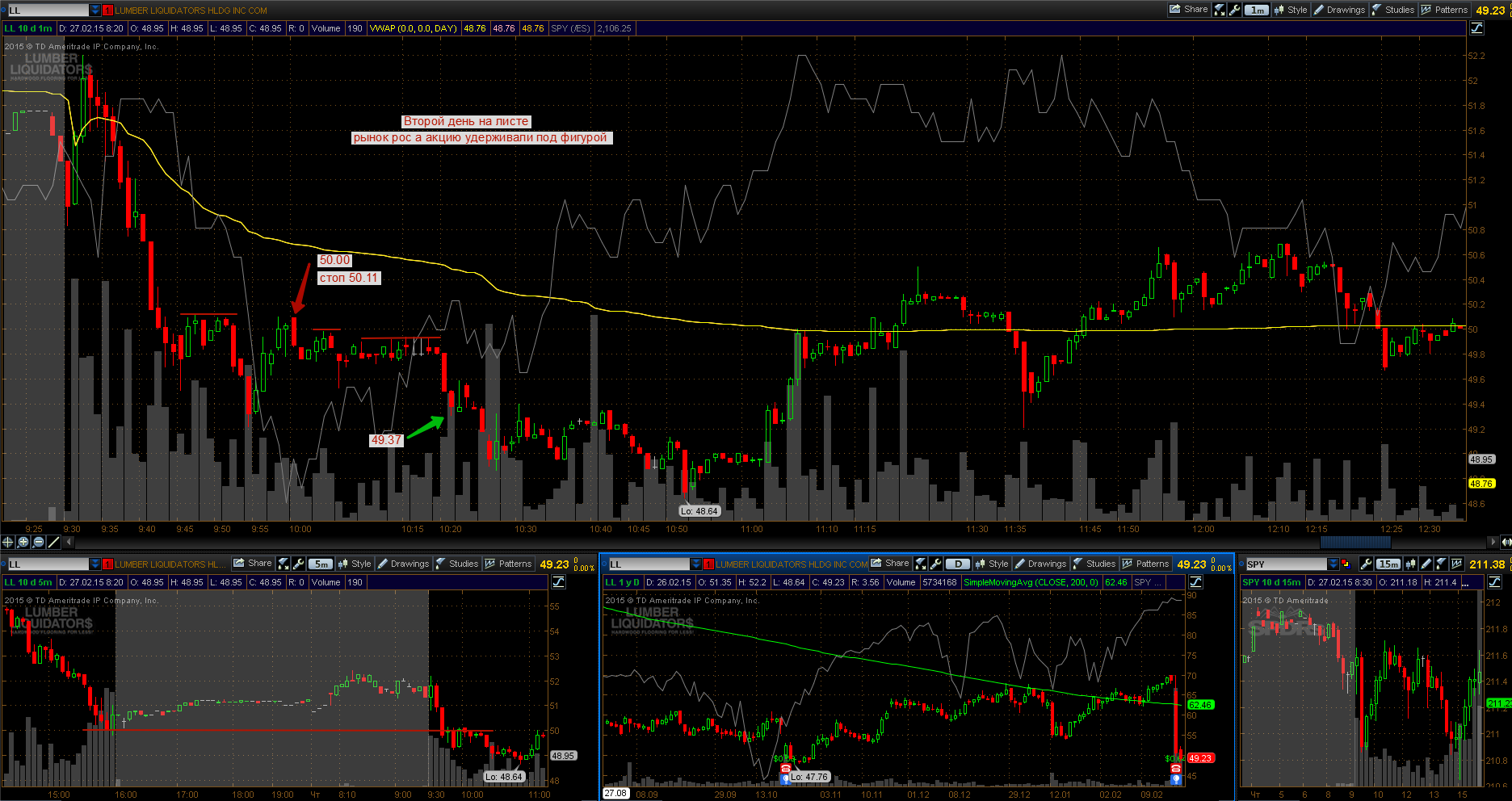This screenshot has width=1512, height=801.
Task: Click the main chart horizontal time scrollbar
Action: pos(1354,542)
